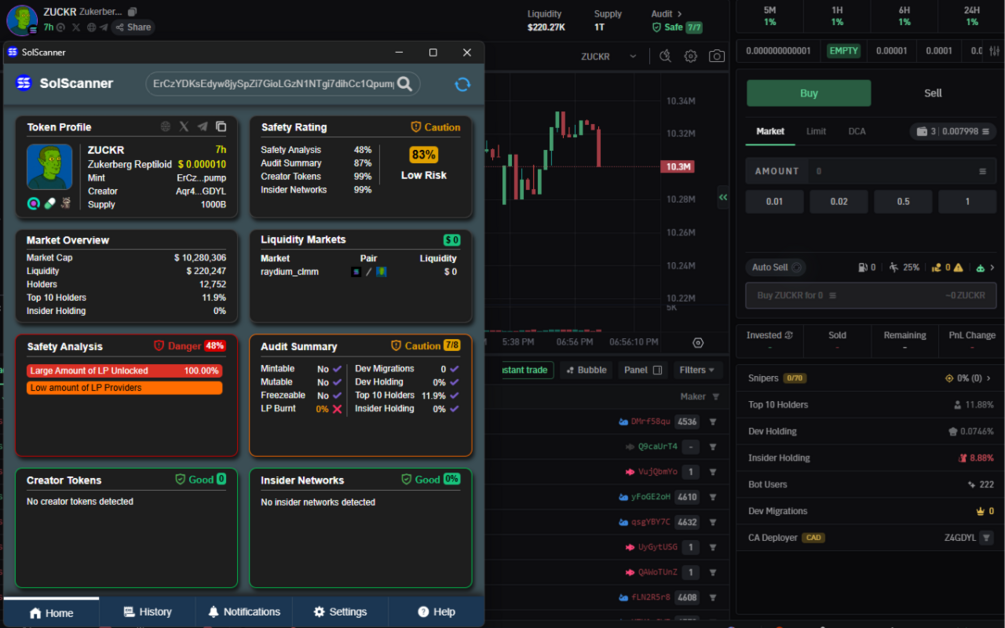Toggle the Auto Sell switch
The image size is (1005, 628).
point(796,267)
